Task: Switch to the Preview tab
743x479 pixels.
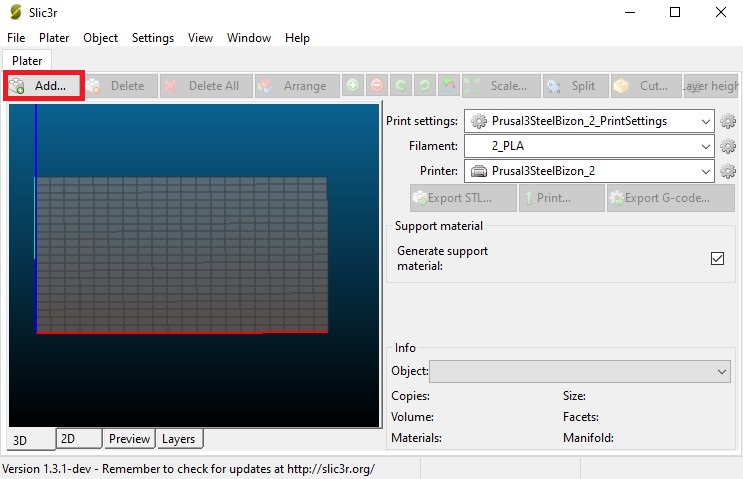Action: tap(129, 439)
